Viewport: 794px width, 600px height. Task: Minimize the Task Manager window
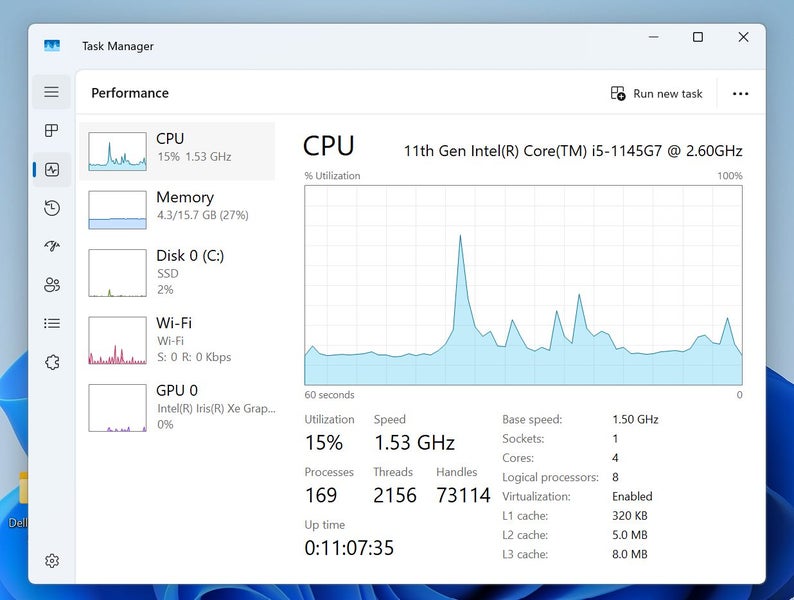pos(652,37)
